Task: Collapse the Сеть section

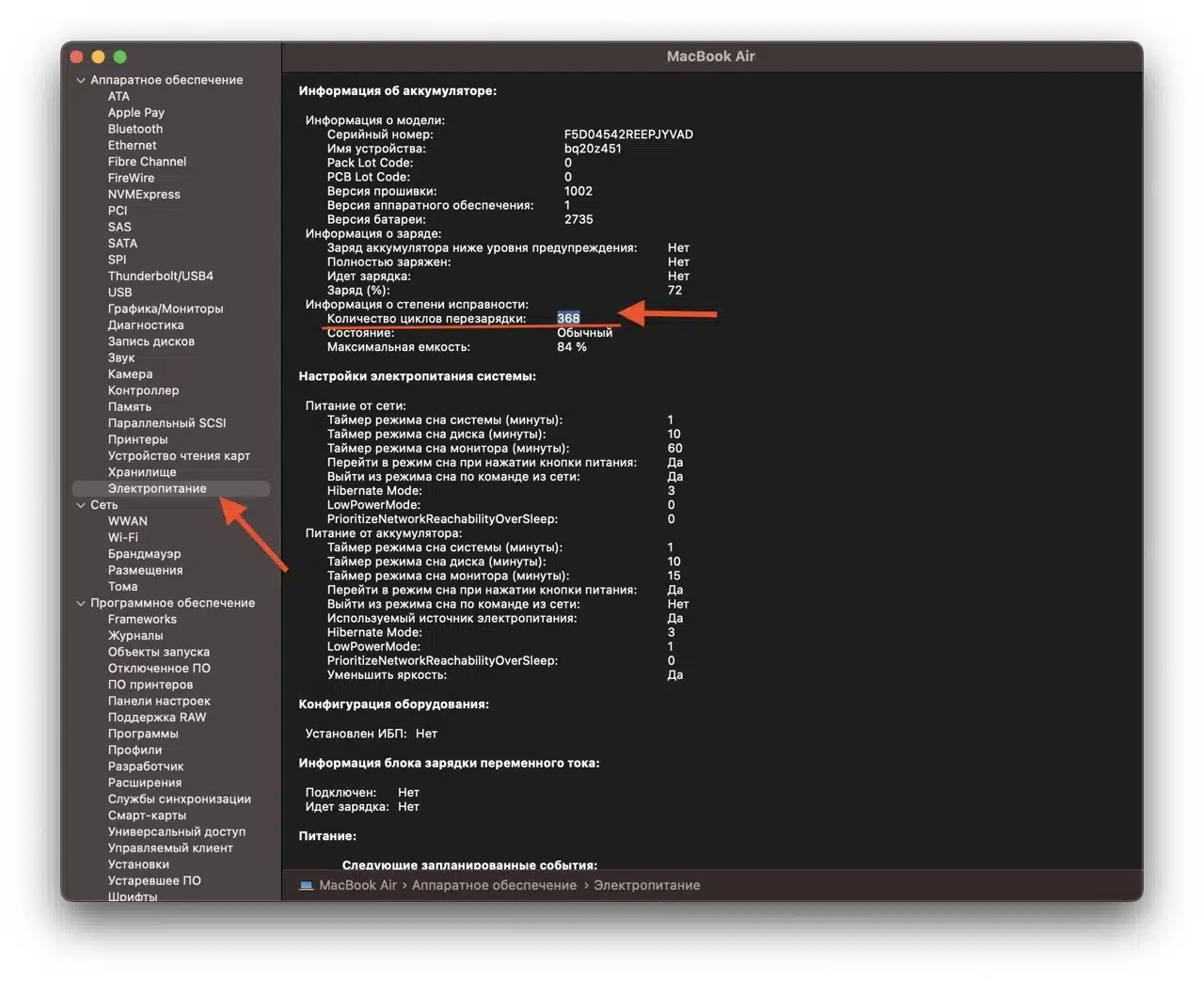Action: (81, 504)
